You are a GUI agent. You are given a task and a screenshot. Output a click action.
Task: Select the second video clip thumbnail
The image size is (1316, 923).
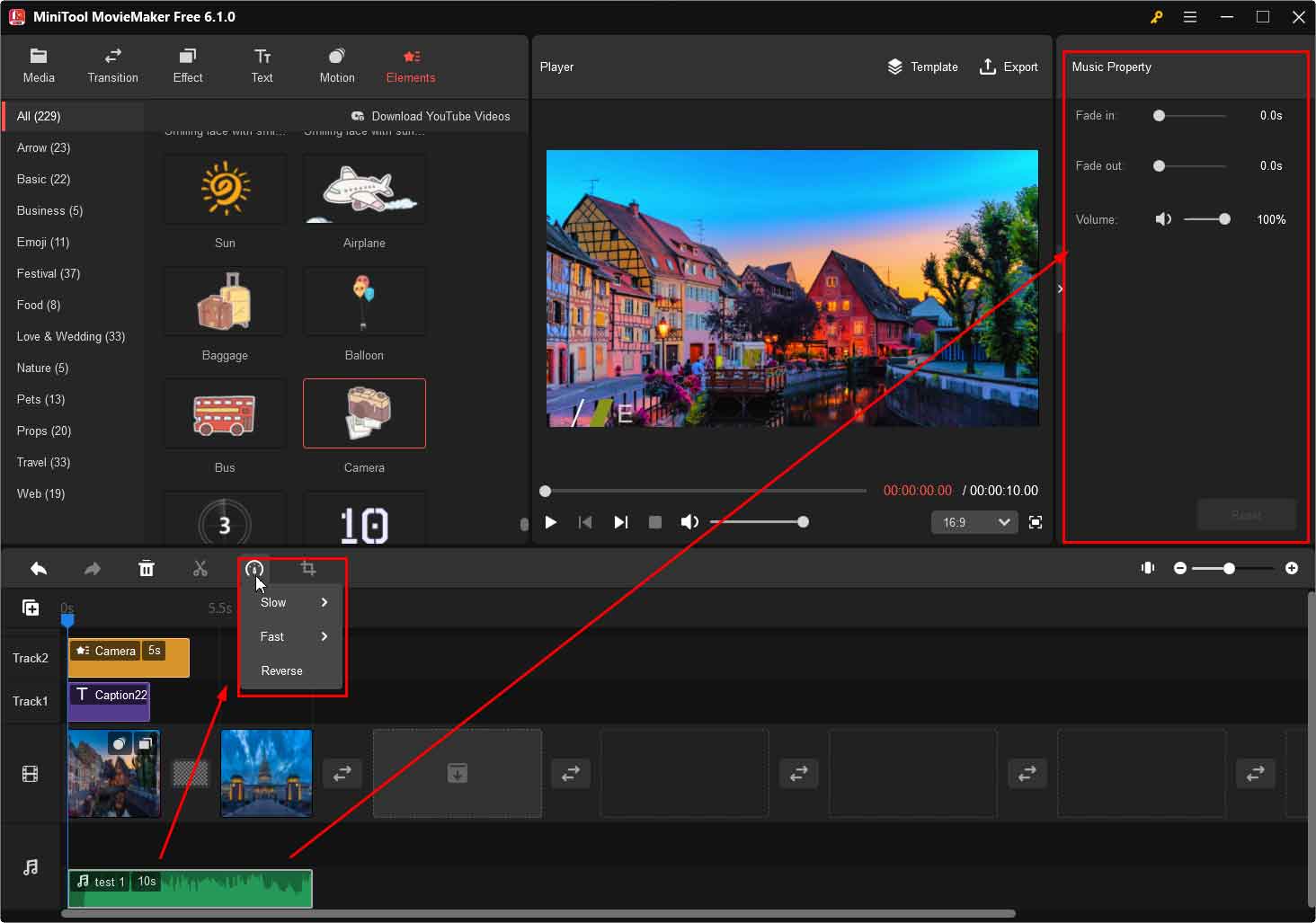(266, 773)
